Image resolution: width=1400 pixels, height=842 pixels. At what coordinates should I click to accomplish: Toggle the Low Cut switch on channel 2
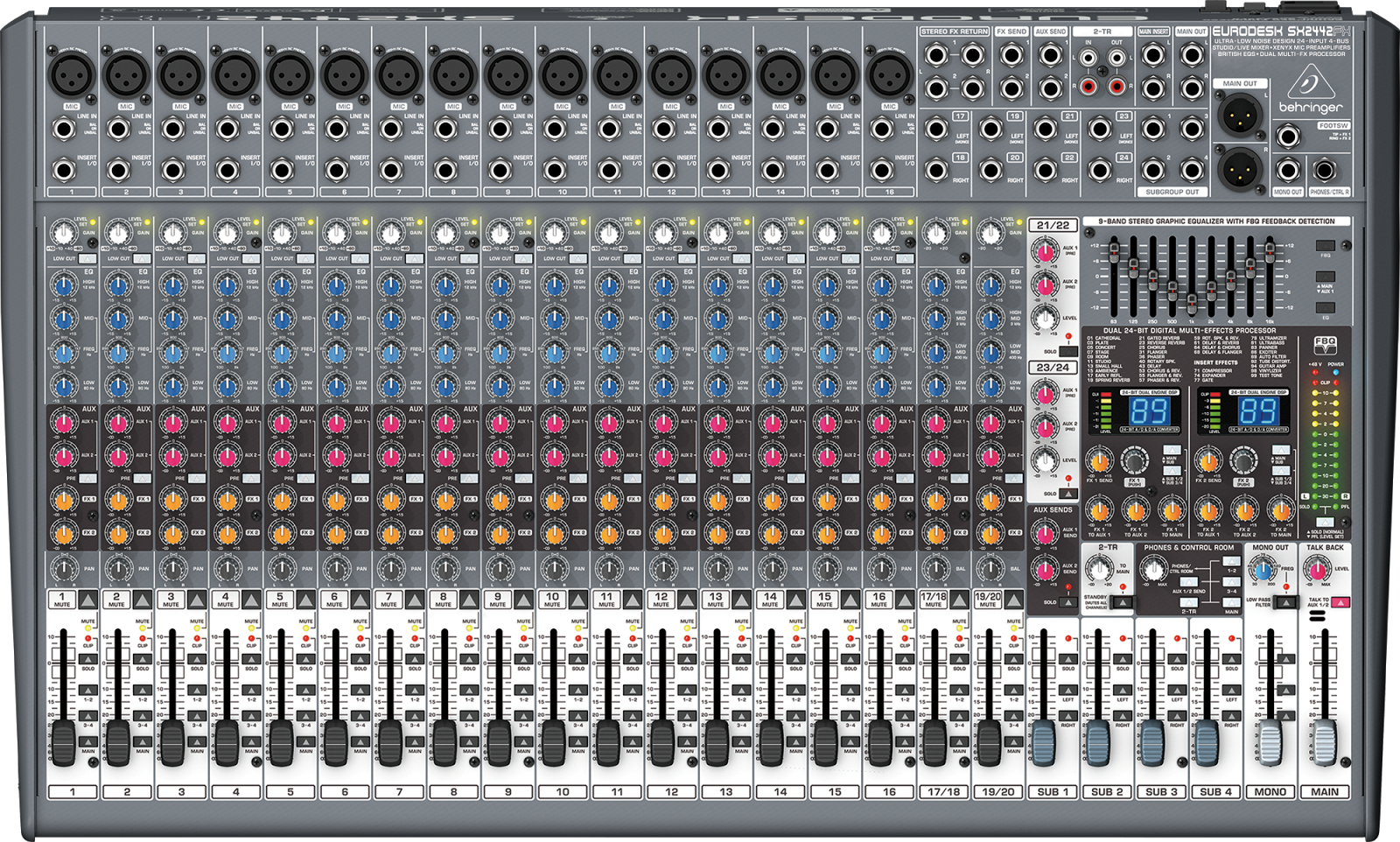click(142, 259)
